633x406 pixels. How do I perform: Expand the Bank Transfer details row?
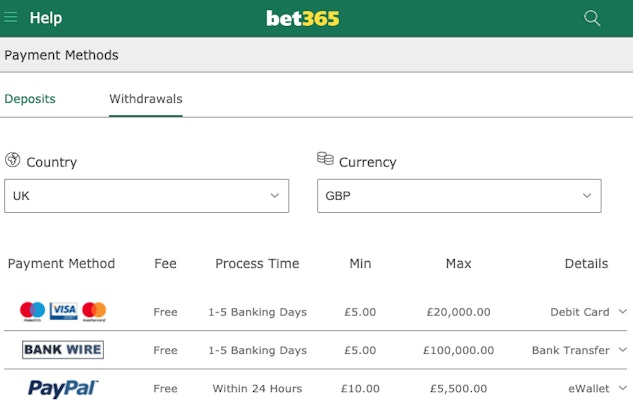click(x=622, y=350)
